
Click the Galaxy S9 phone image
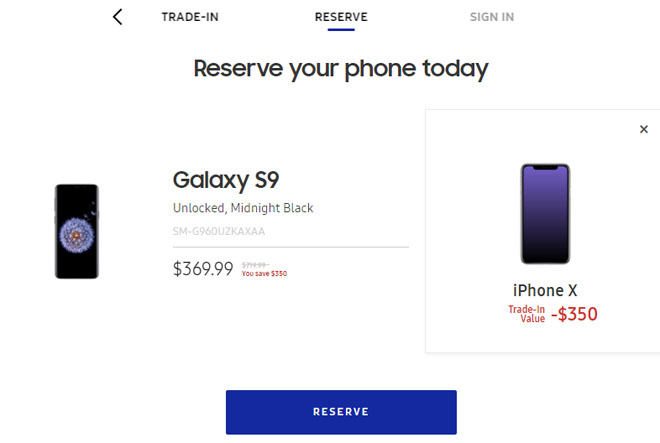click(76, 231)
